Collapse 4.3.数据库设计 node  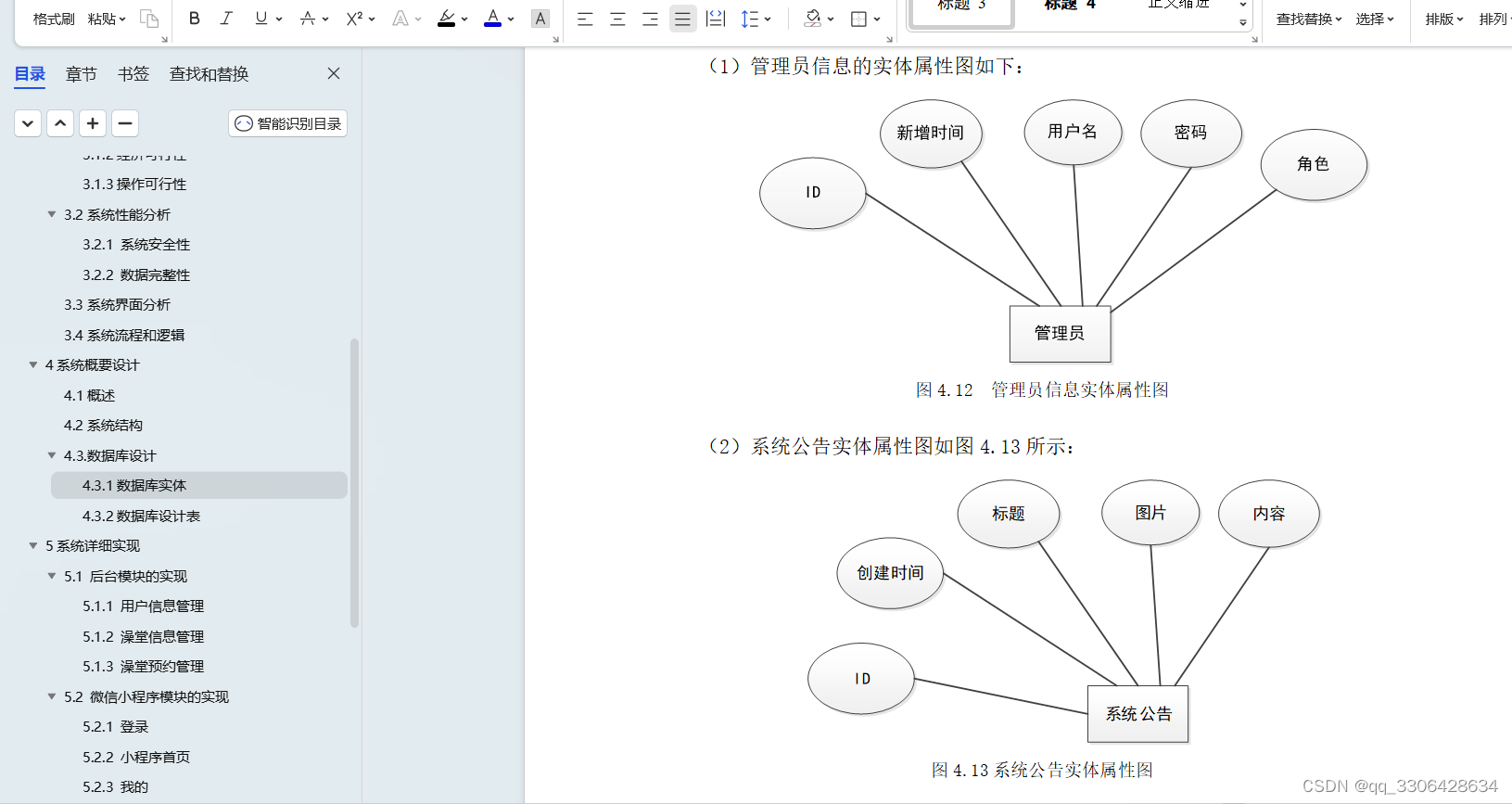52,455
